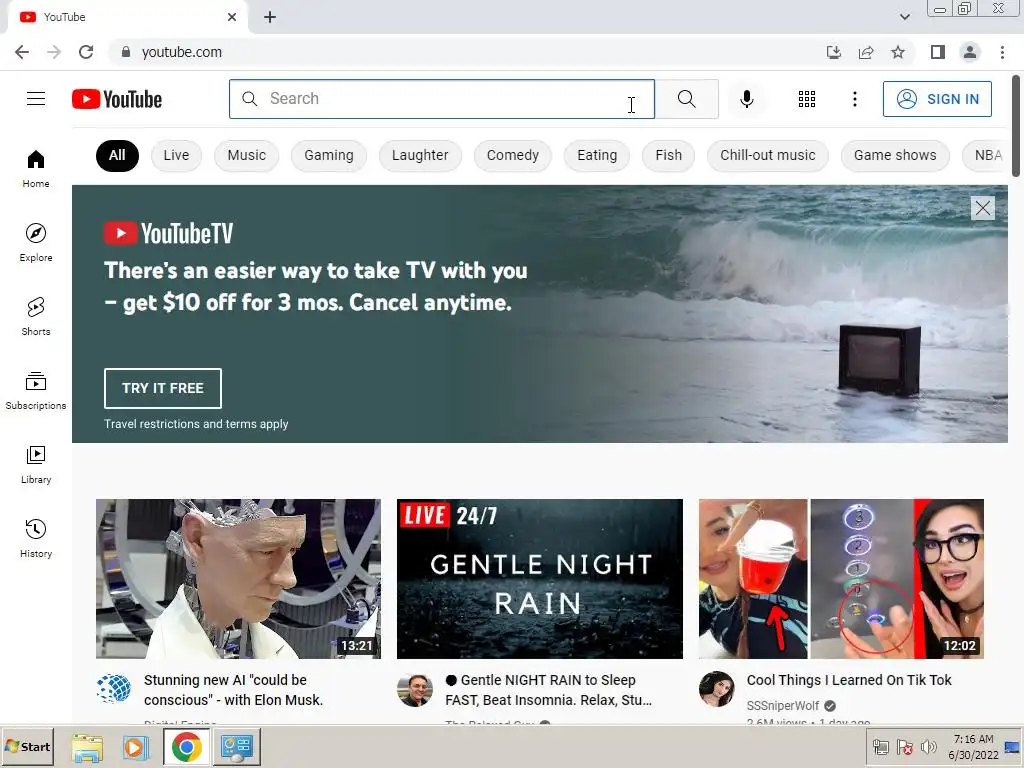The height and width of the screenshot is (768, 1024).
Task: Open Library in sidebar
Action: click(x=36, y=464)
